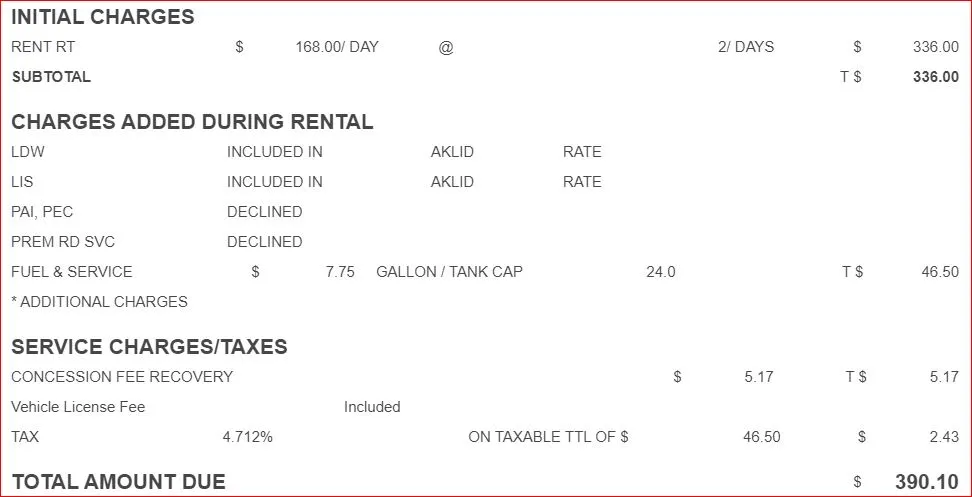Select the LDW charge label
The image size is (972, 497).
(28, 152)
